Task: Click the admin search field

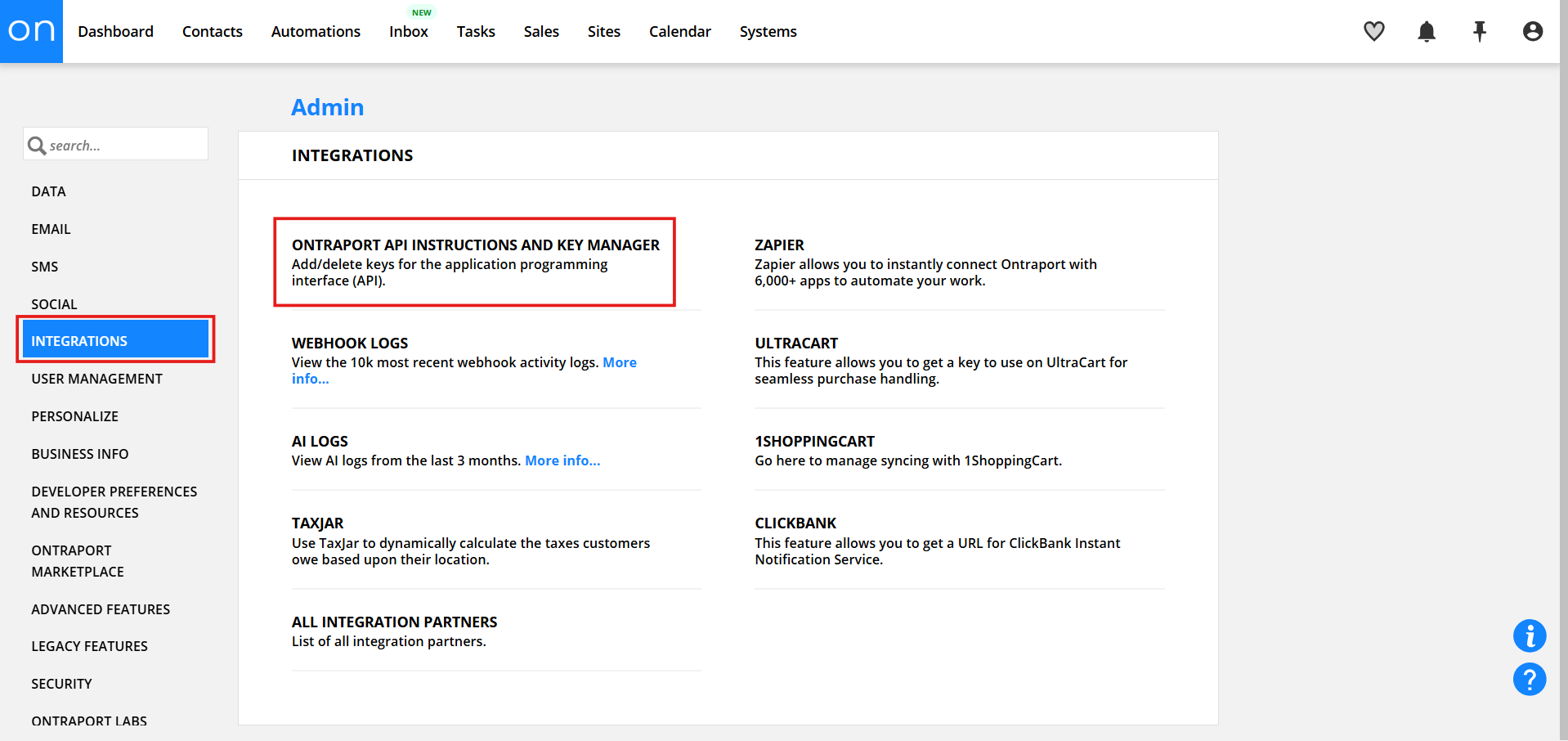Action: click(115, 144)
